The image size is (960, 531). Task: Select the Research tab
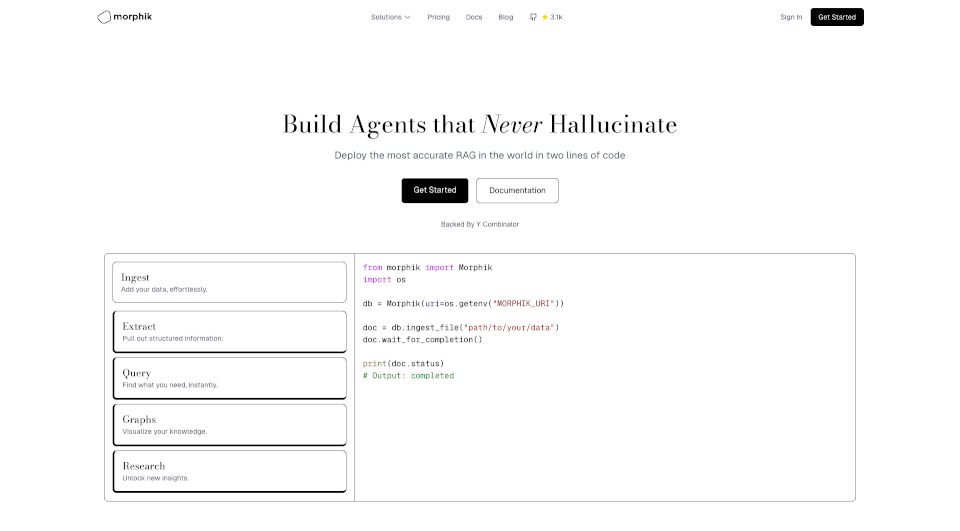[230, 471]
